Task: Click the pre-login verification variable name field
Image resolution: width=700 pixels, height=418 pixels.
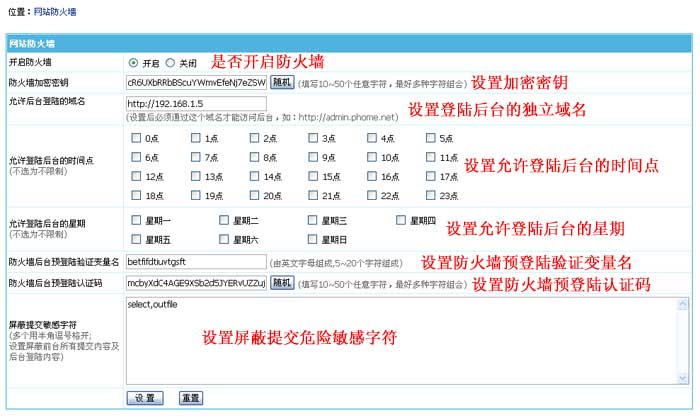Action: coord(196,261)
